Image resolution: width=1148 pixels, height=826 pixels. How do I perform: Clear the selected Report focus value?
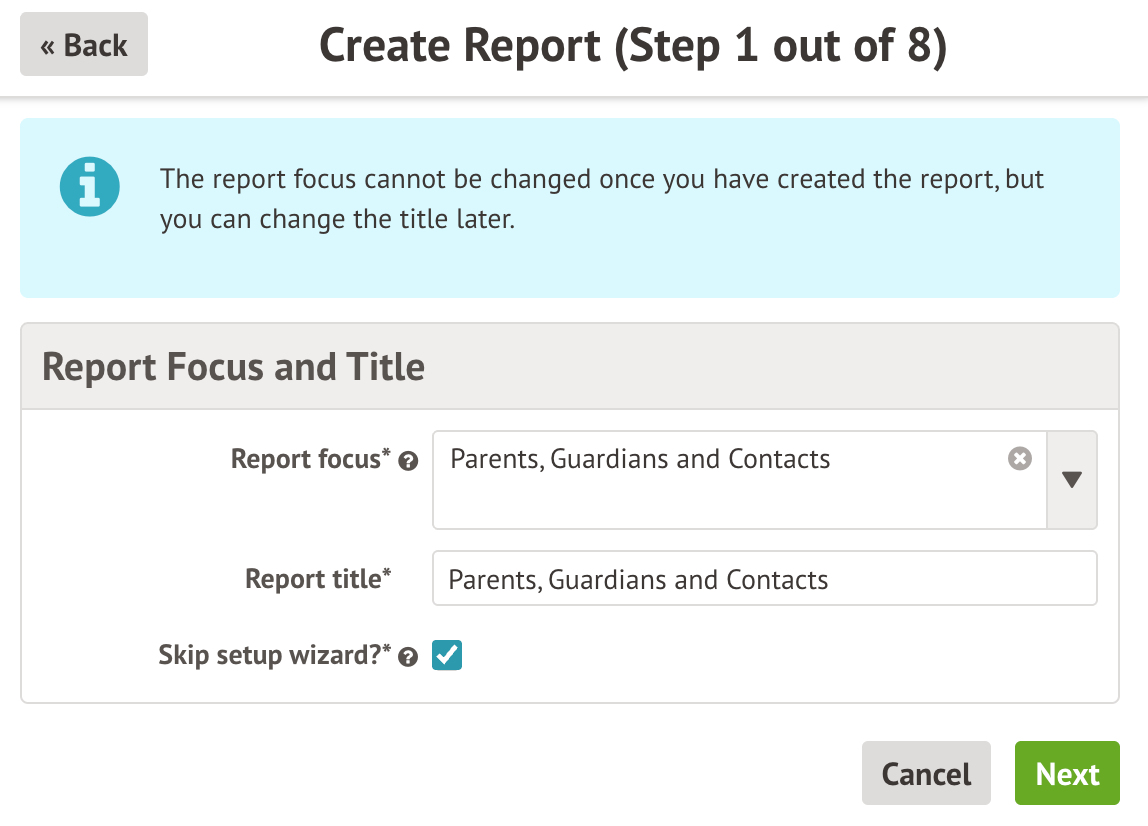click(1019, 459)
